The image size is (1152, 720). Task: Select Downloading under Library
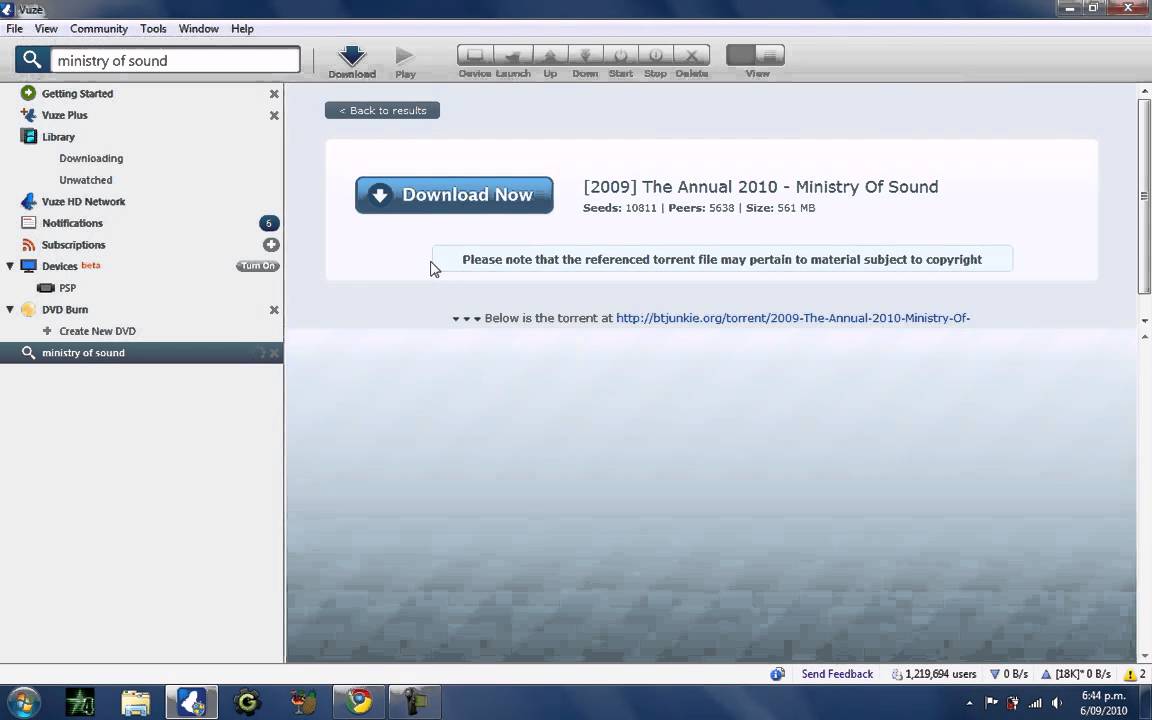click(x=91, y=158)
